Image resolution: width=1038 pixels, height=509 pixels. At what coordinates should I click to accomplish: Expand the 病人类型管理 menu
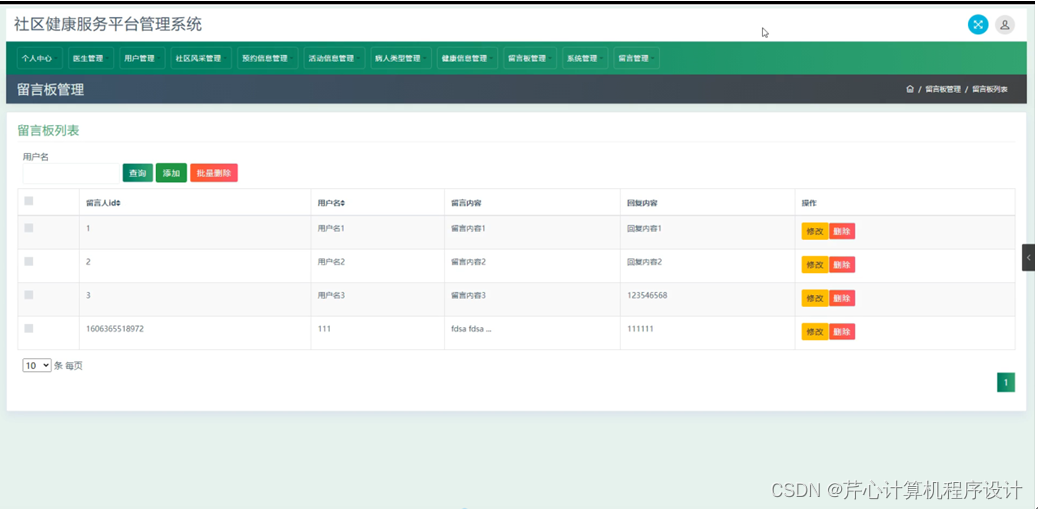[401, 58]
